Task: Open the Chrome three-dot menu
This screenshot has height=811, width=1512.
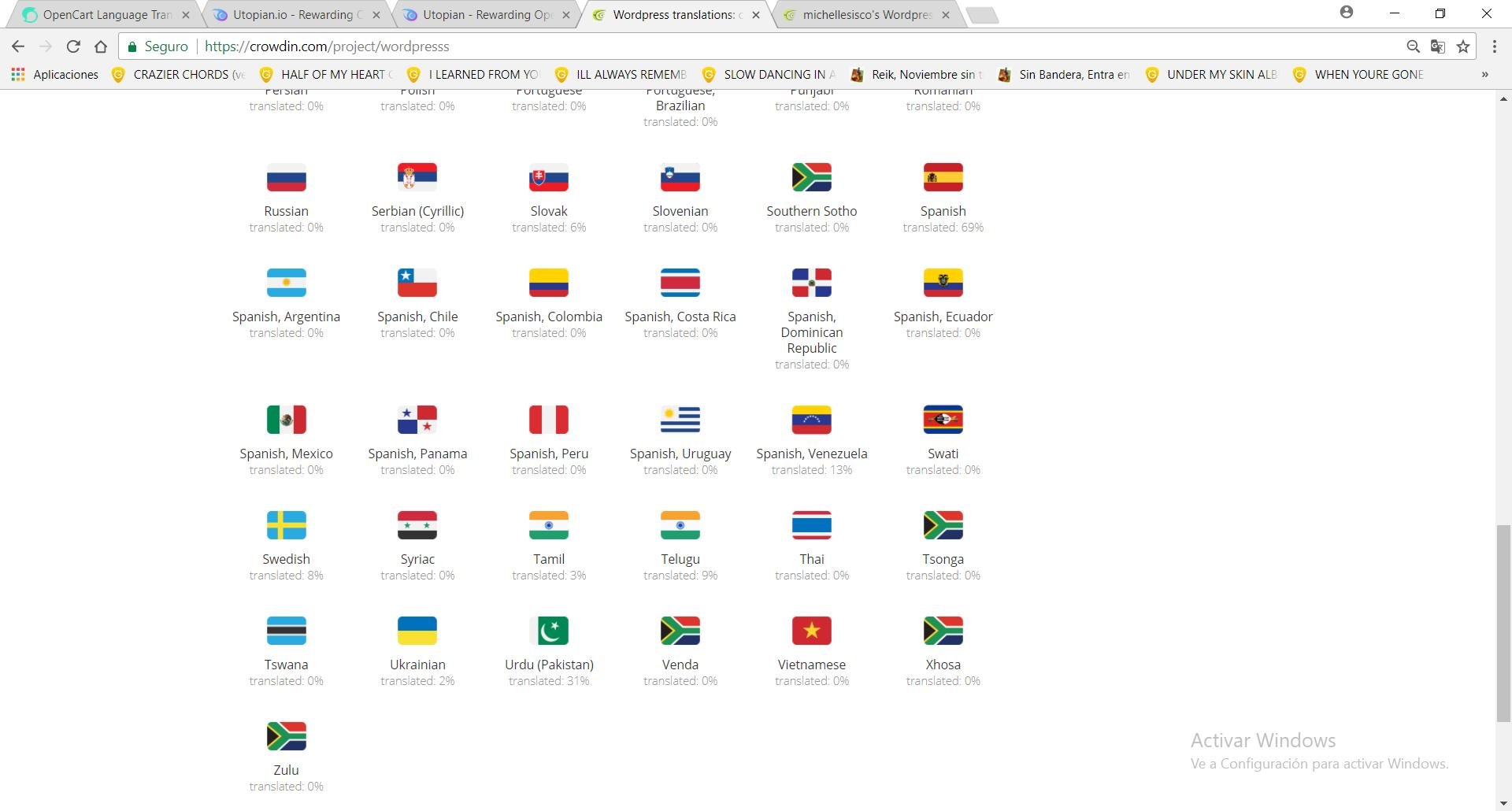Action: 1495,46
